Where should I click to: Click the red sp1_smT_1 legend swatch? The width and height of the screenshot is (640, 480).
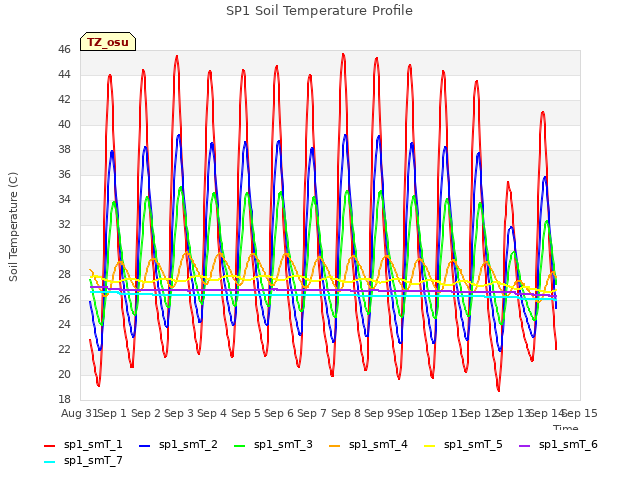pos(49,446)
